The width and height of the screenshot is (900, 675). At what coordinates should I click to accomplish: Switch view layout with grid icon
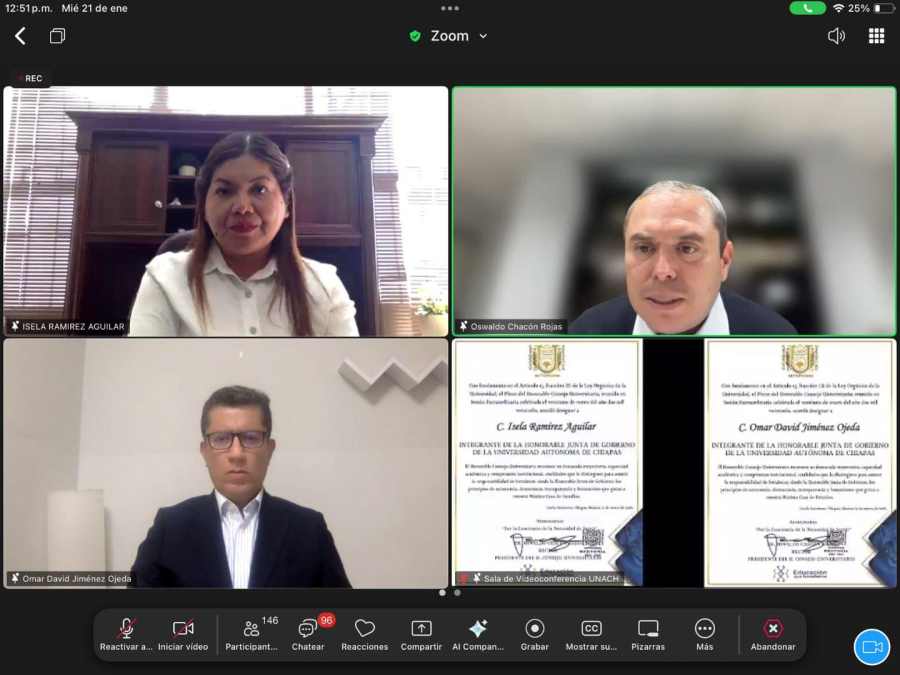876,36
